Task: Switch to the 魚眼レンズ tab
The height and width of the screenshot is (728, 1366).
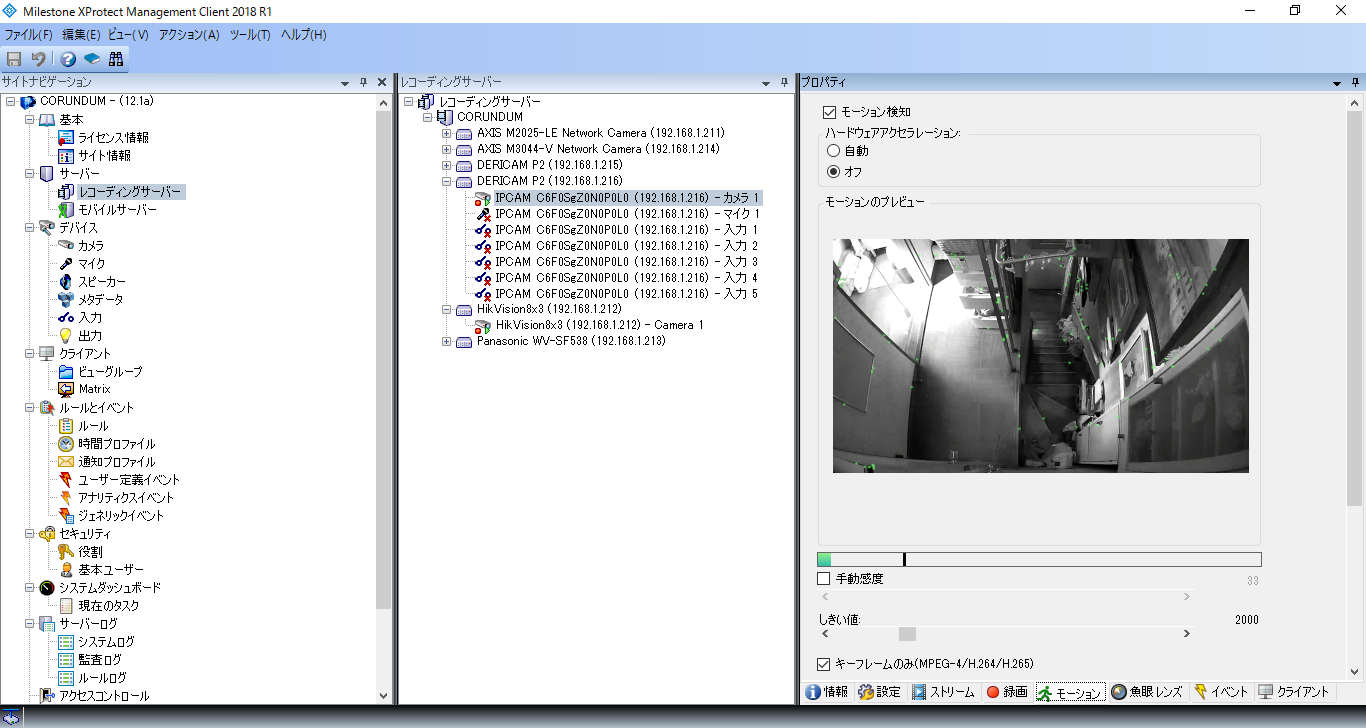Action: pos(1146,692)
